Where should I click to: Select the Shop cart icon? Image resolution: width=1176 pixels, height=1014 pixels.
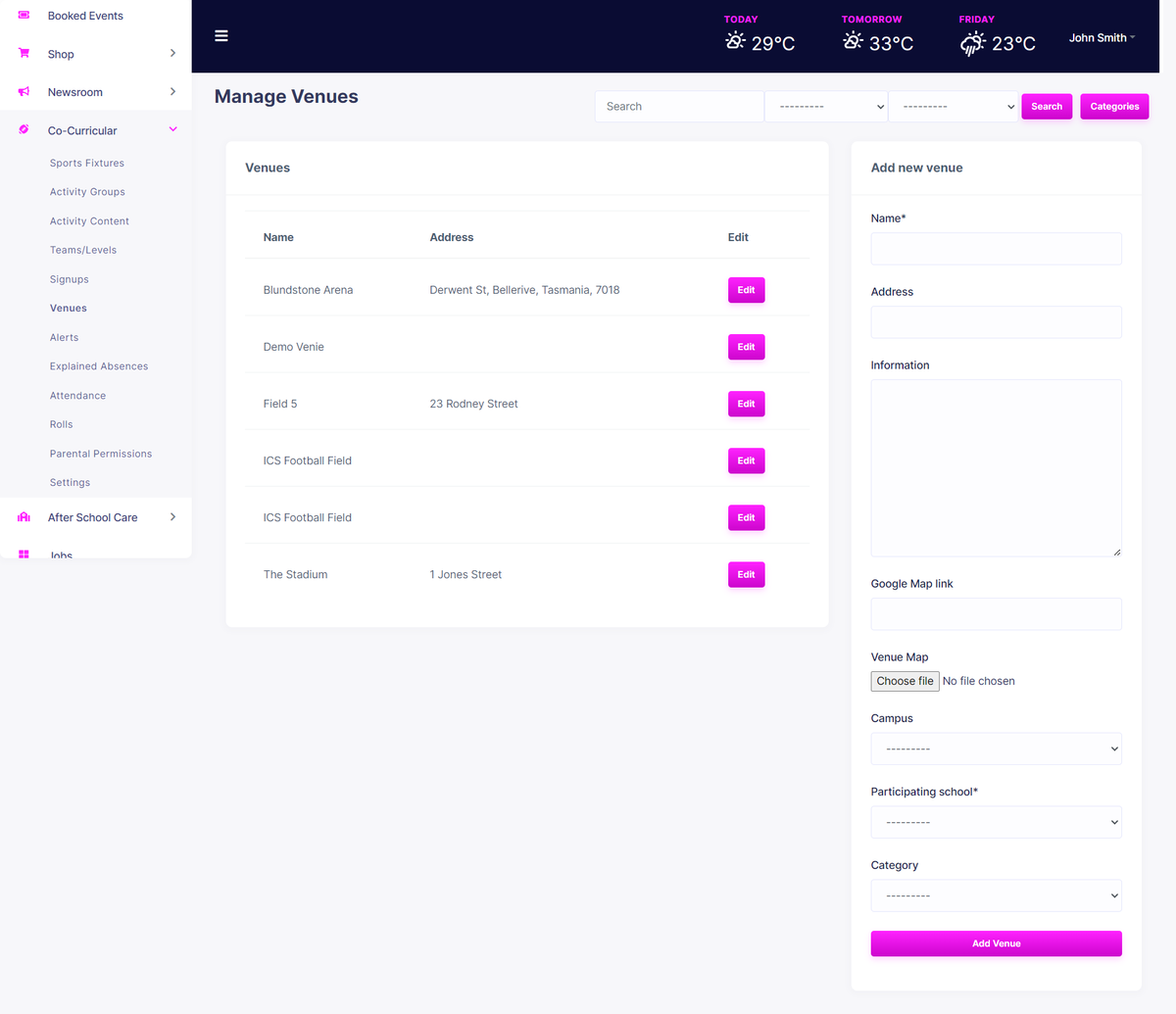[x=24, y=54]
